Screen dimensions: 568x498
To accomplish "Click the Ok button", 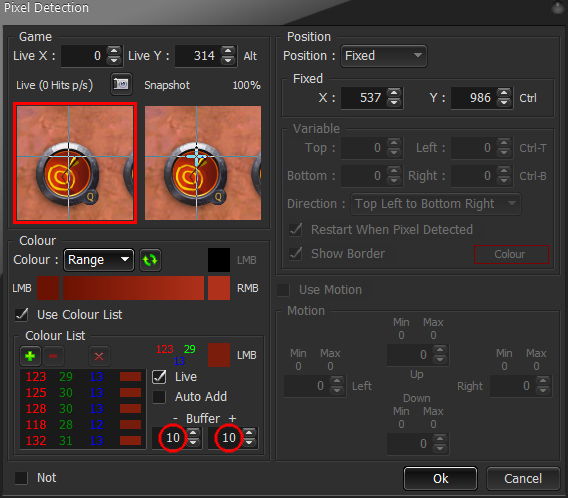I will point(440,478).
